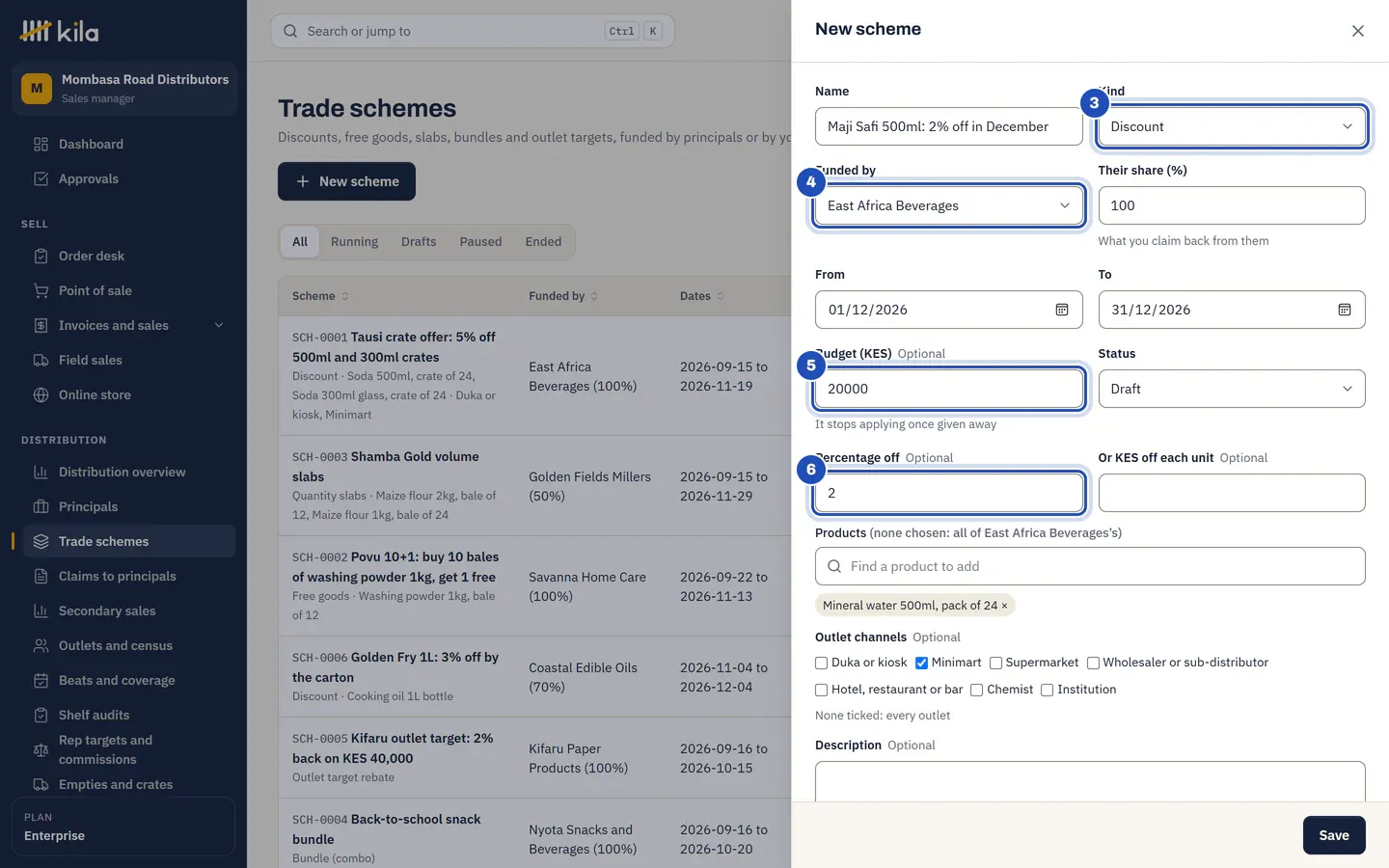Click the Beats and coverage calendar icon
Screen dimensions: 1389x868
[x=41, y=680]
